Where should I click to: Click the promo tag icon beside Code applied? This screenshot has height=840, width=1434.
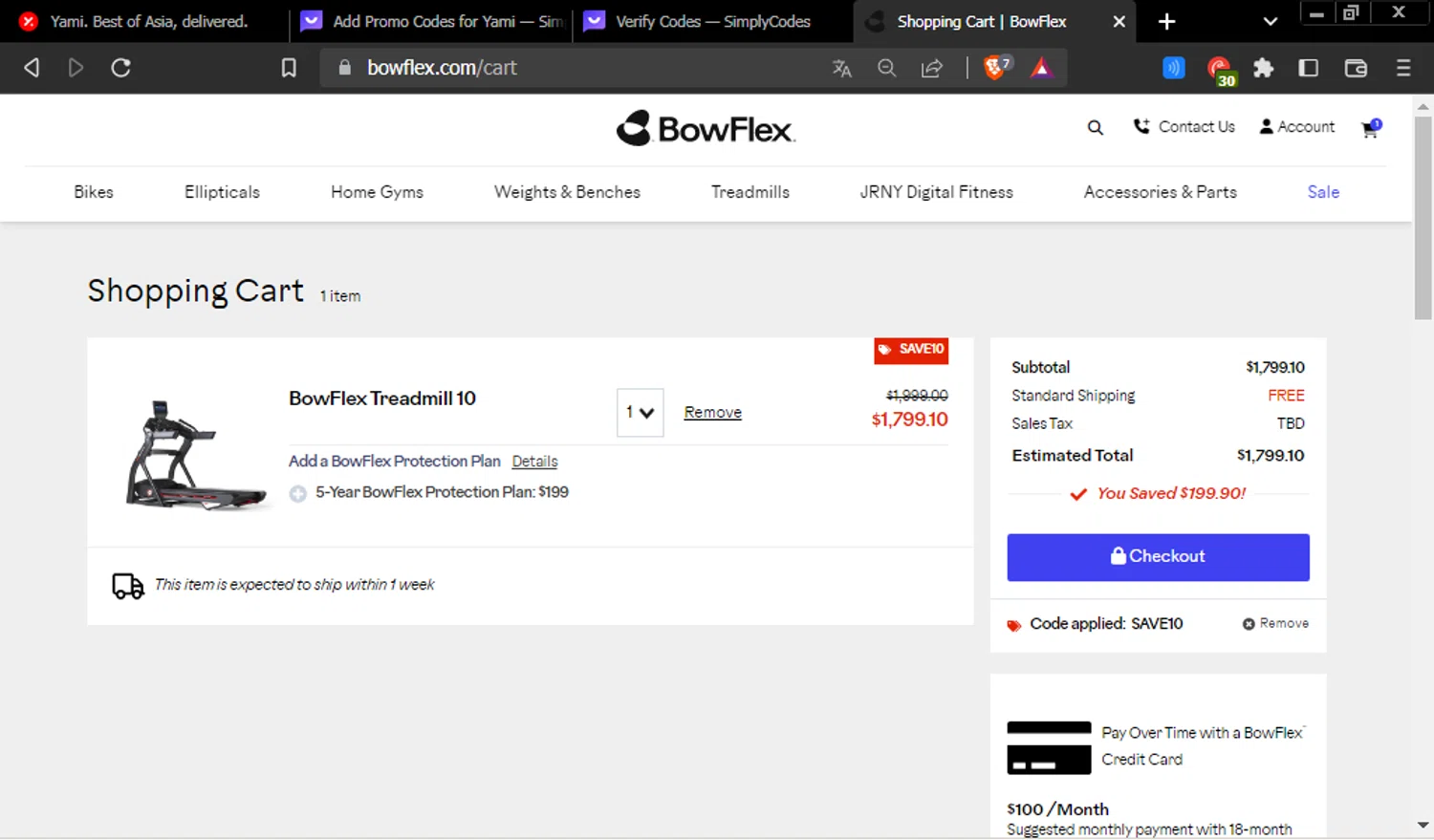[x=1014, y=626]
